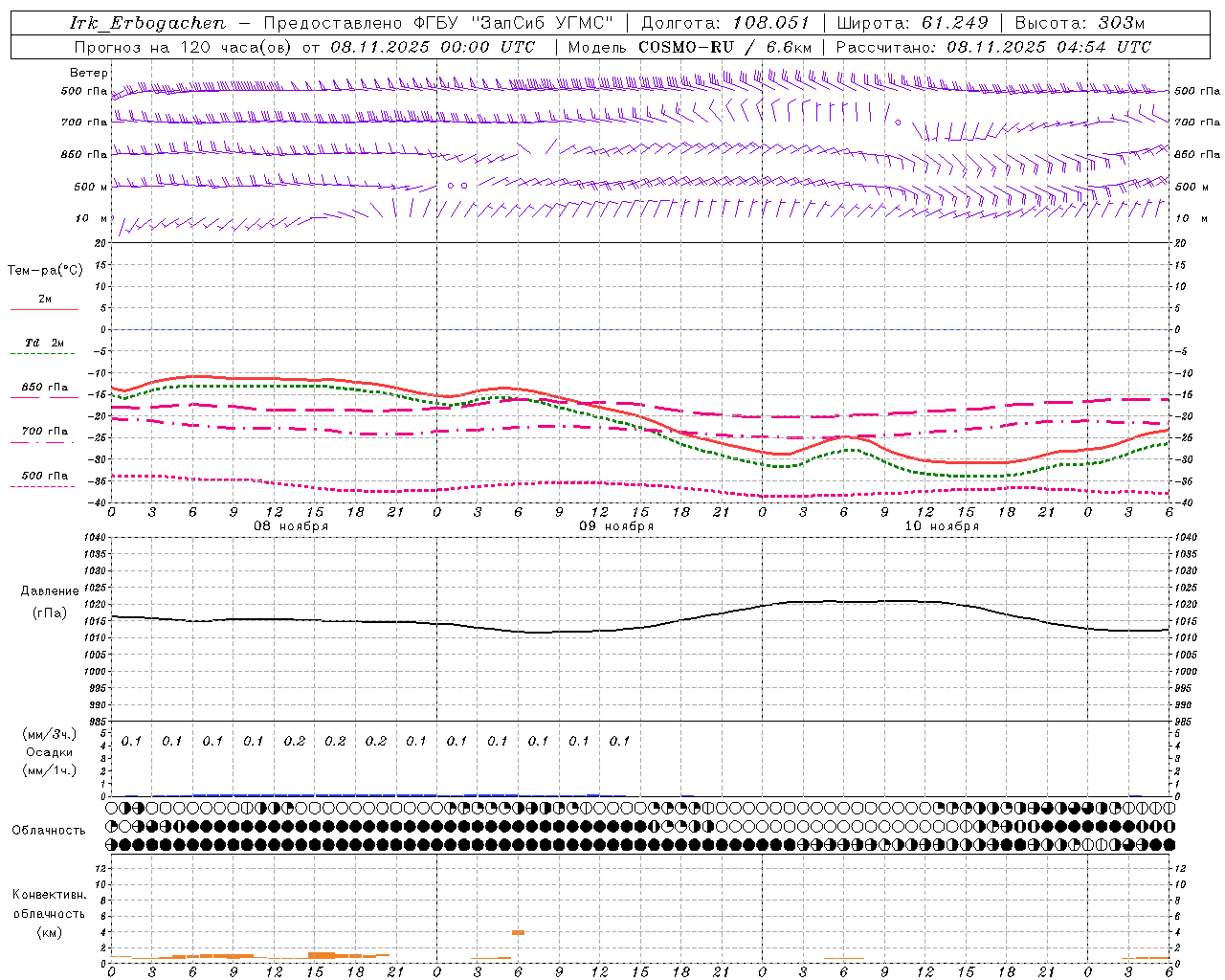Select the longitude value 108.051
This screenshot has width=1225, height=980.
[x=771, y=23]
